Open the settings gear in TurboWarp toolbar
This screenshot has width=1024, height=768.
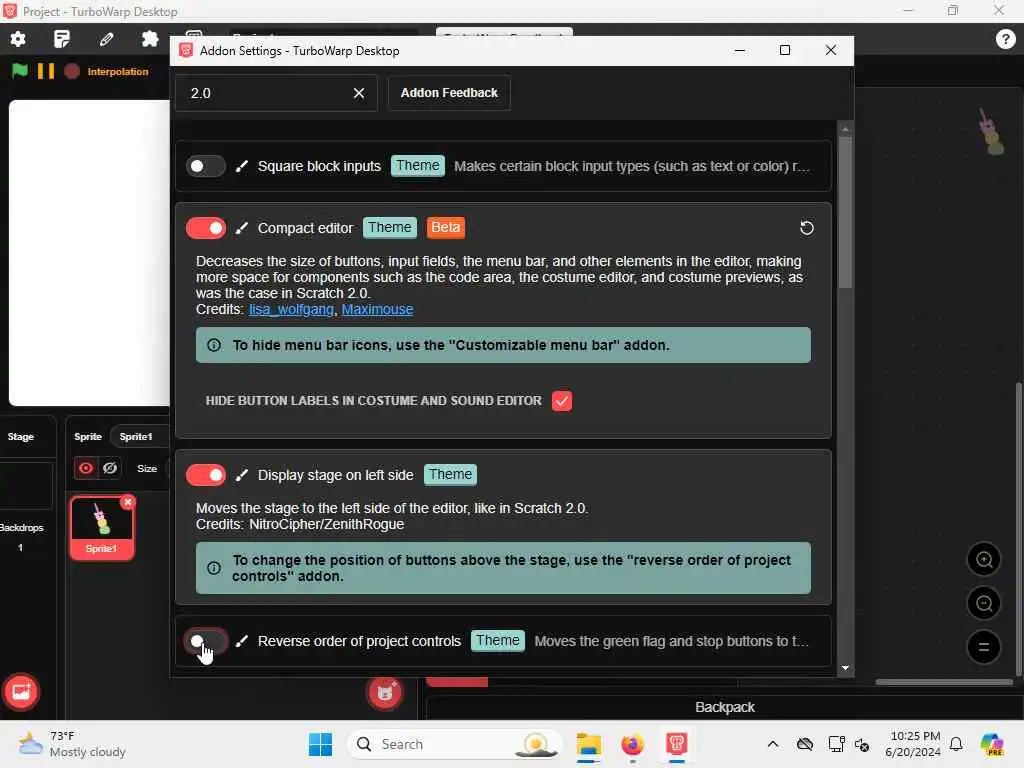pos(18,39)
